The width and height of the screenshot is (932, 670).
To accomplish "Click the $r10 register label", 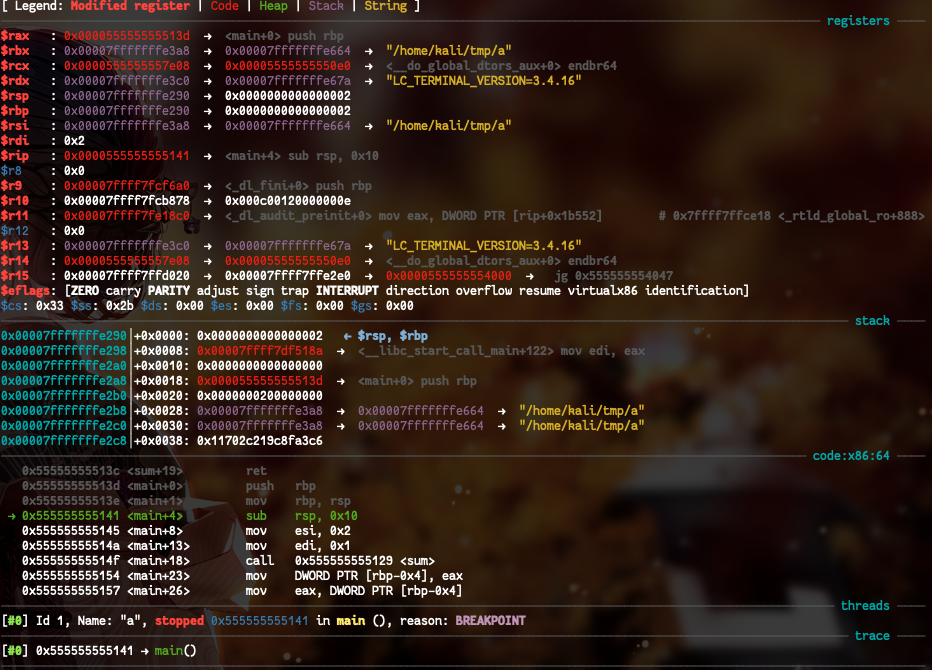I will coord(15,200).
